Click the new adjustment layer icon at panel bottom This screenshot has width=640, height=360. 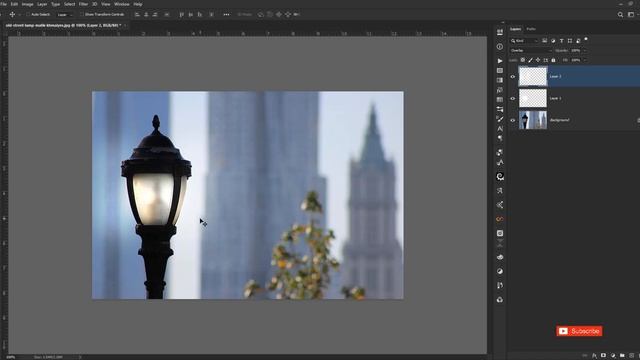(613, 356)
